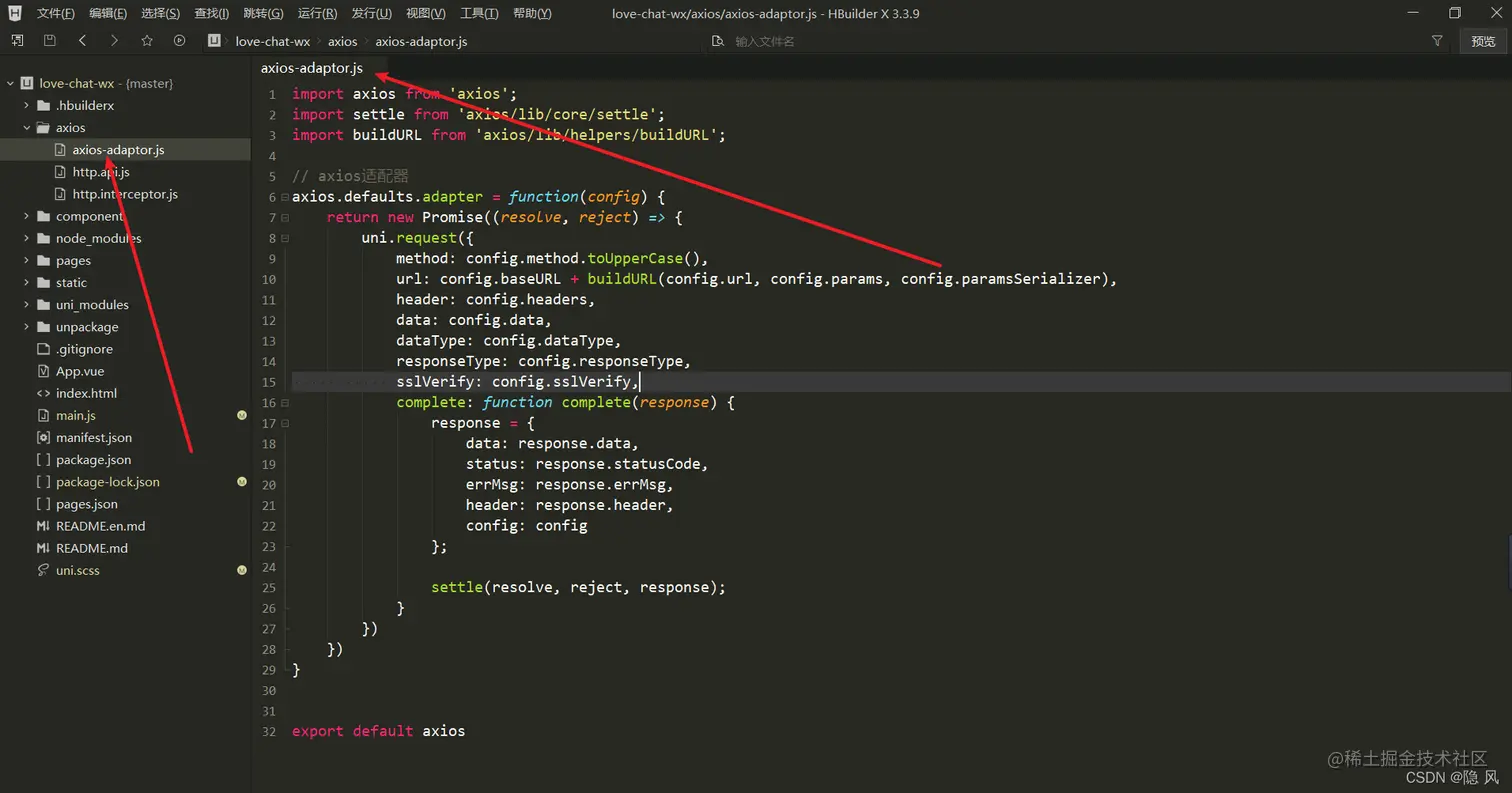Open the 发行(U) menu
The height and width of the screenshot is (793, 1512).
pyautogui.click(x=371, y=13)
